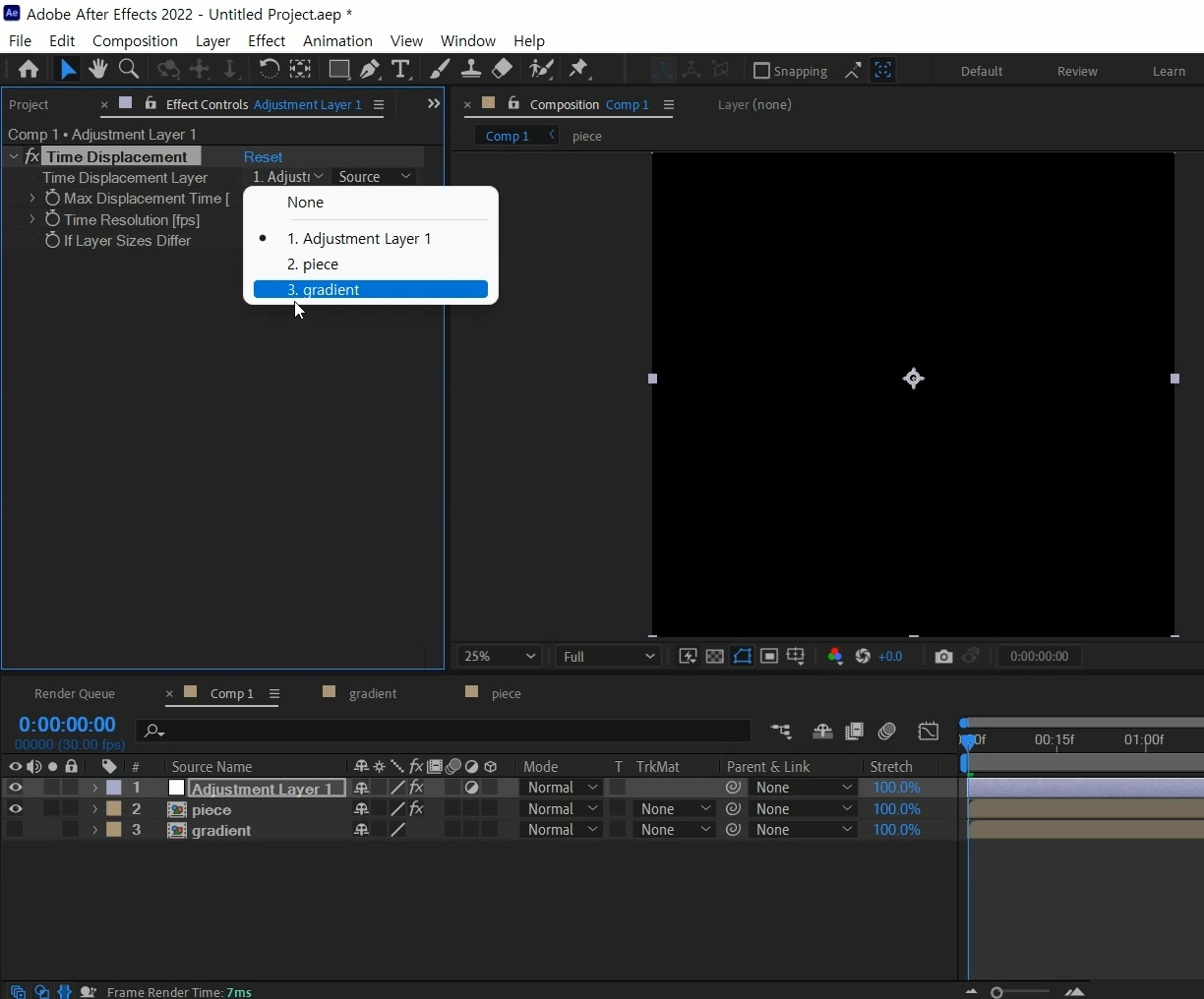
Task: Open the composition mini-flowchart
Action: pyautogui.click(x=781, y=732)
